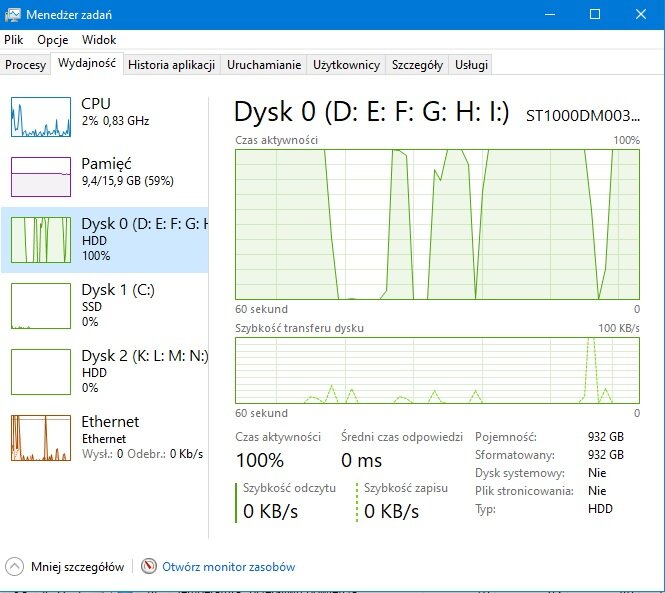Go to the Uruchamianie tab

[x=263, y=65]
